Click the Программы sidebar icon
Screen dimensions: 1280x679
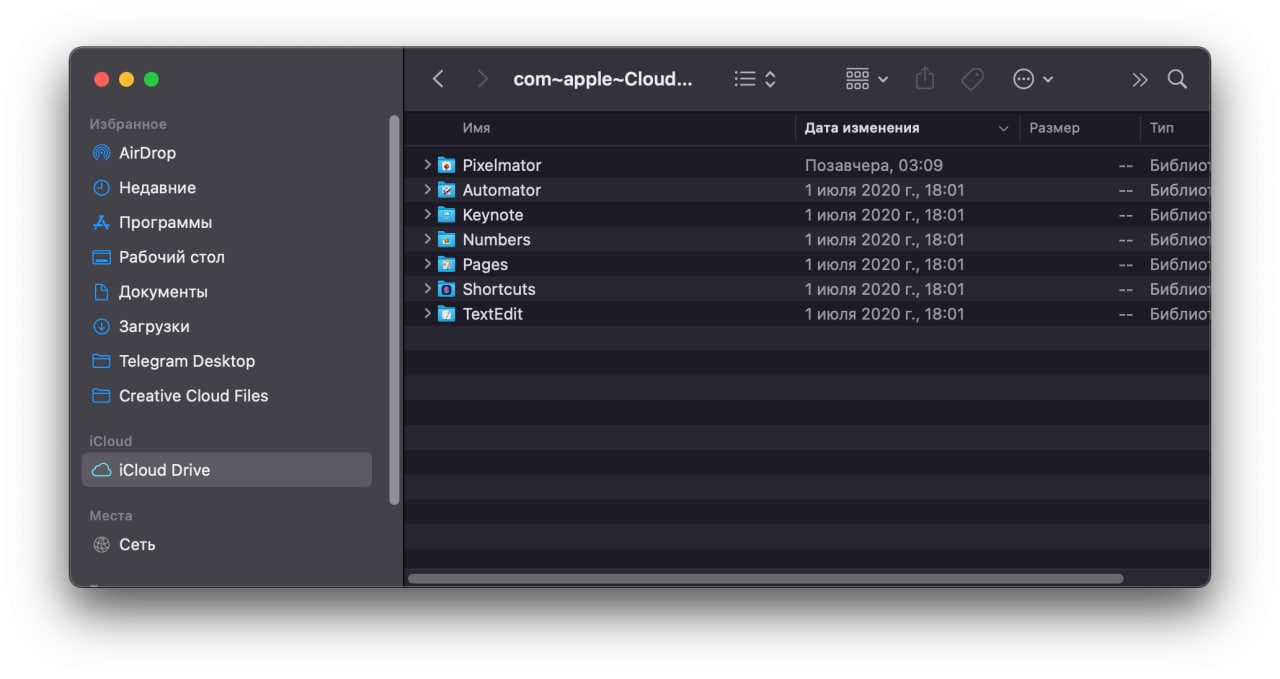pyautogui.click(x=101, y=222)
